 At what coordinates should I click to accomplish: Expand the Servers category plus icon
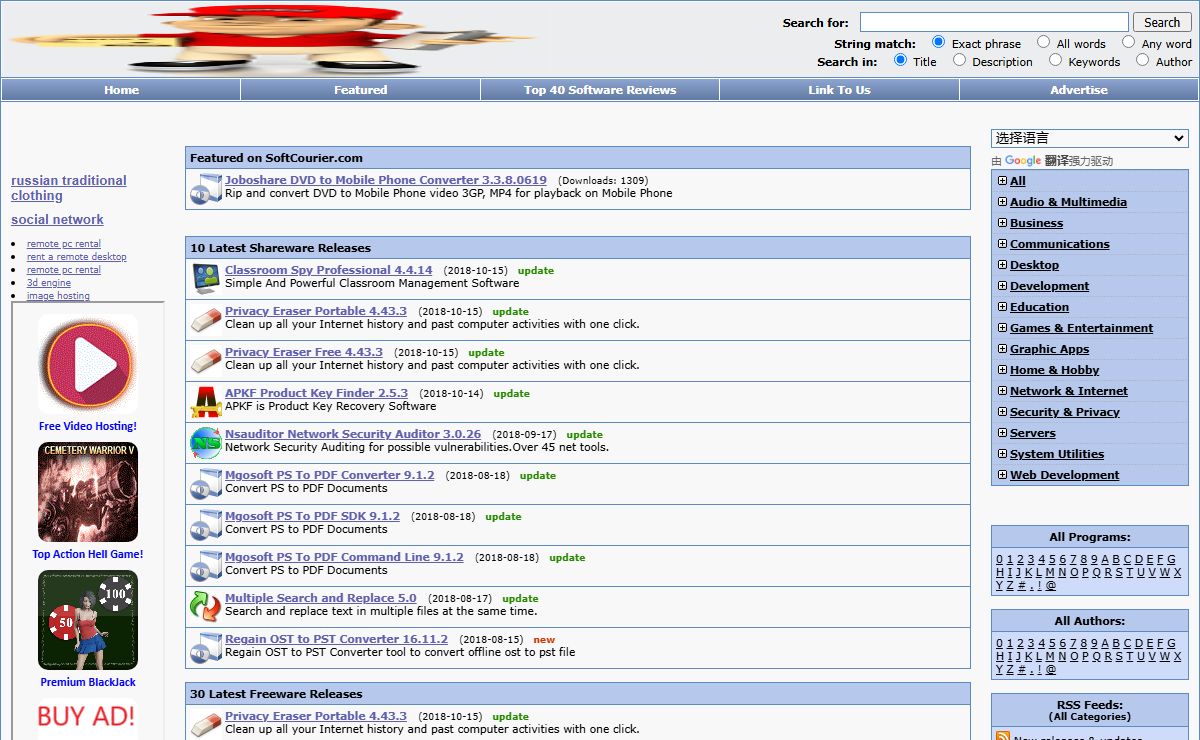tap(1002, 433)
